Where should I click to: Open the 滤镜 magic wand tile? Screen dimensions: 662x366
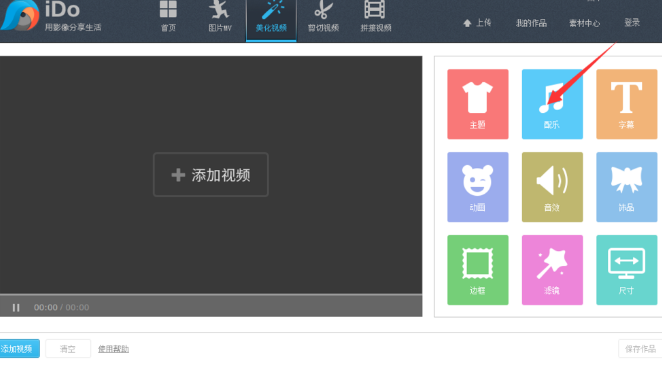pyautogui.click(x=552, y=270)
